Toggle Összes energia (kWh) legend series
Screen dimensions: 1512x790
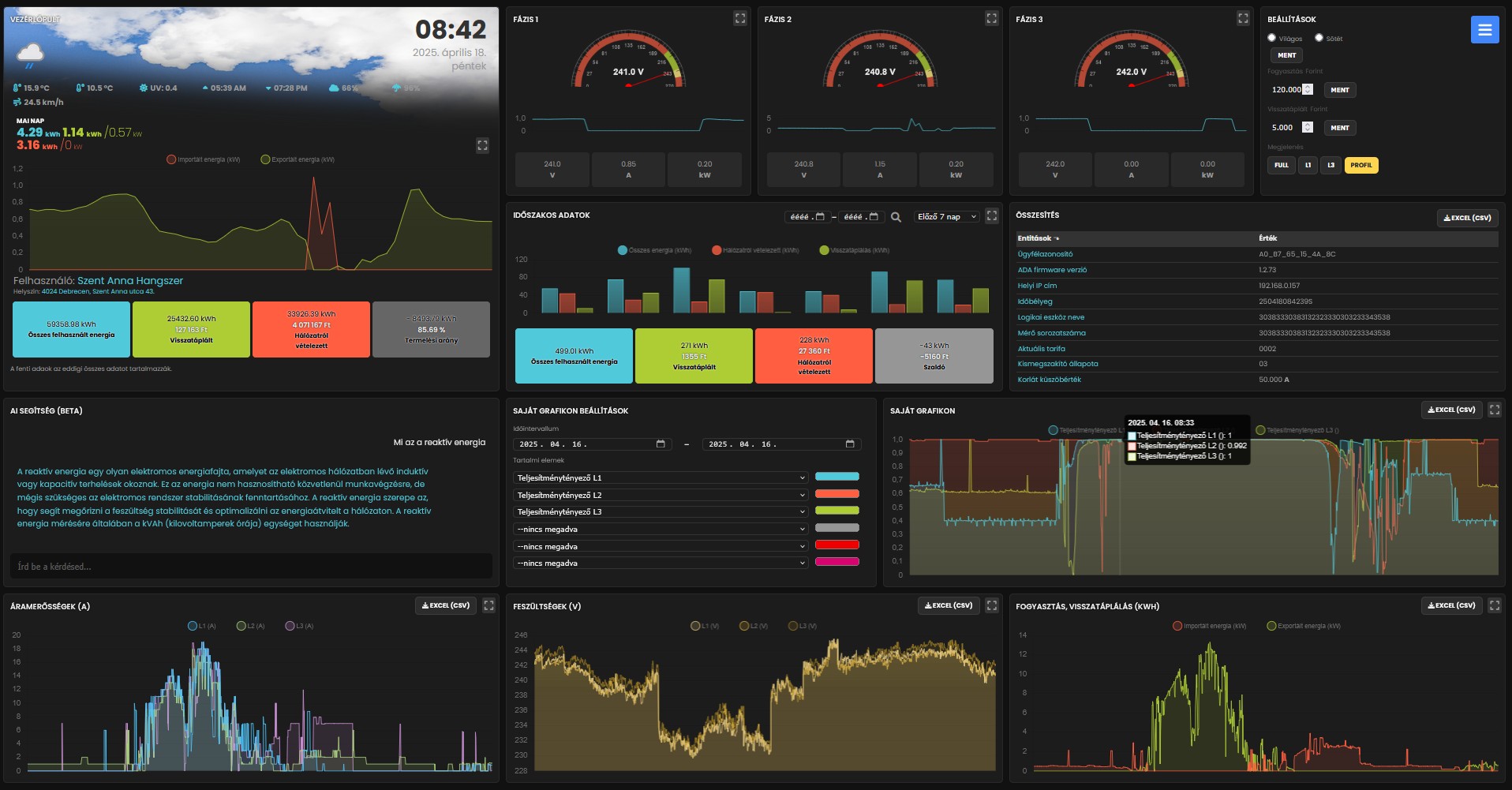(654, 250)
